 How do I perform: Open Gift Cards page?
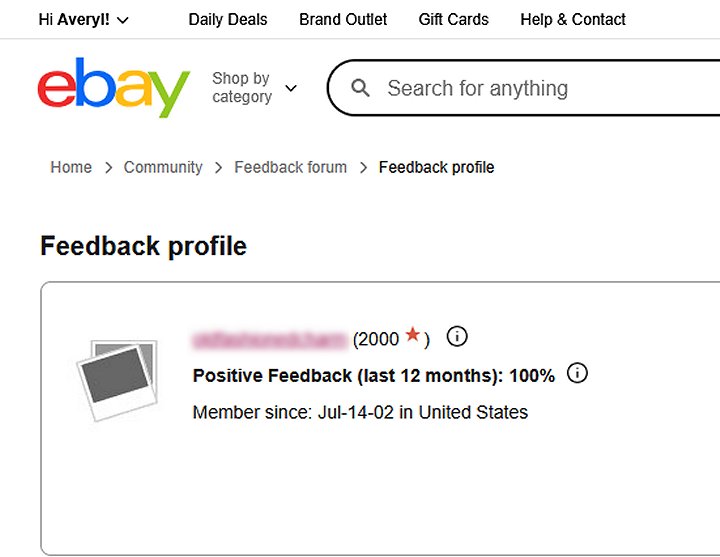(x=454, y=19)
